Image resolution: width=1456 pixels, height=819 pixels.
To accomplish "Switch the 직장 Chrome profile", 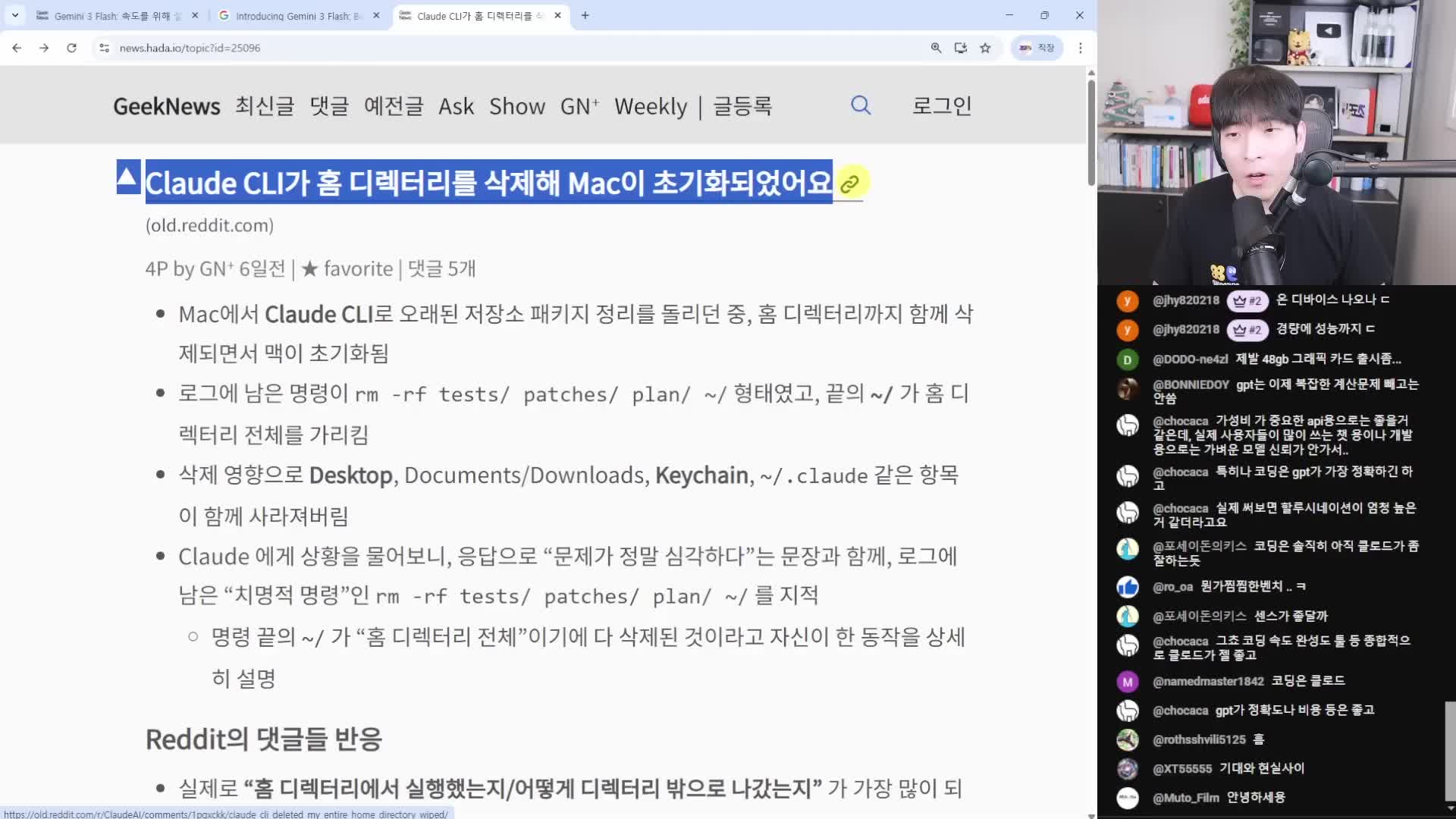I will pos(1037,48).
